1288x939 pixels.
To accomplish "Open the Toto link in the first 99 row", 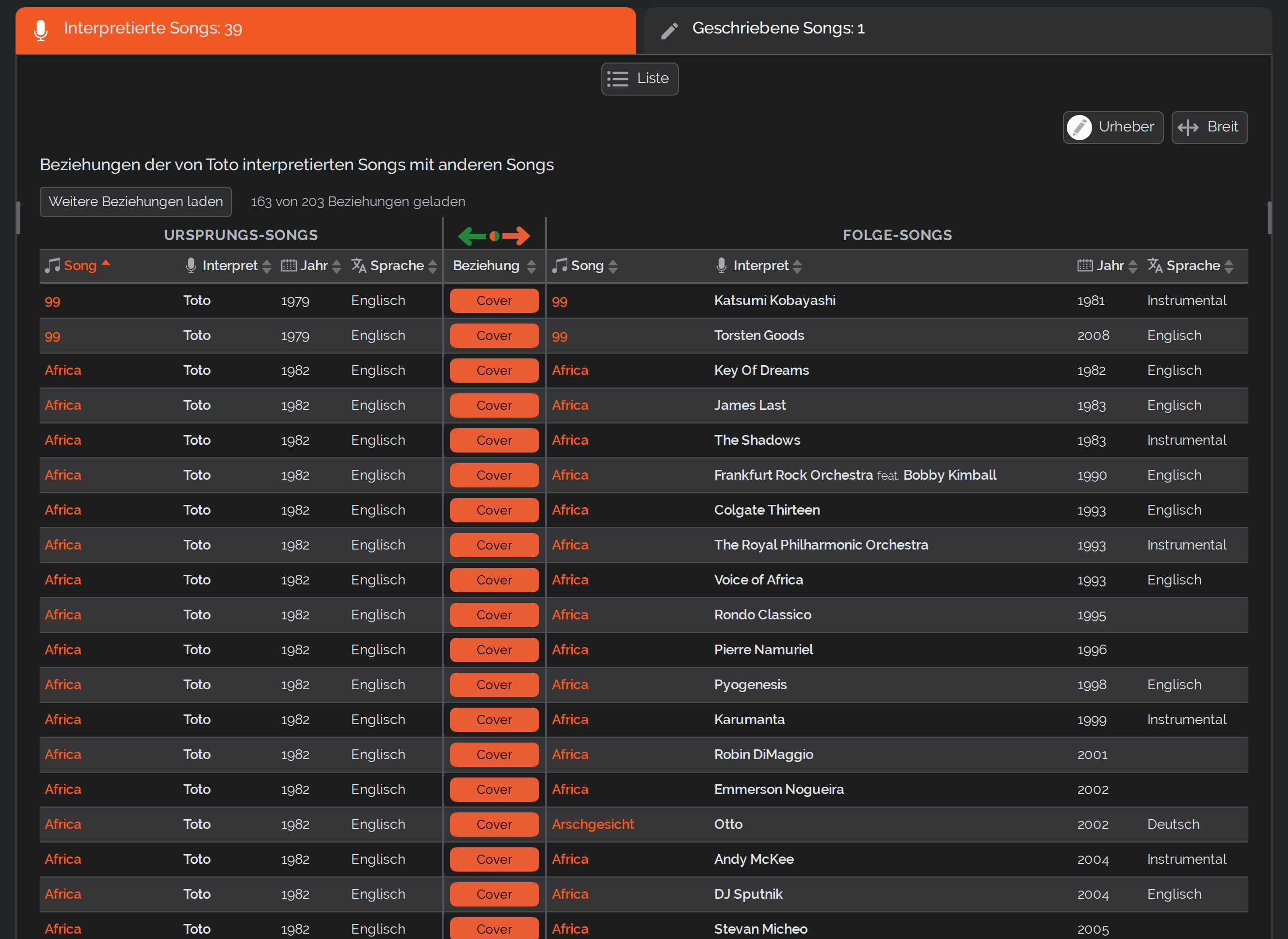I will tap(196, 301).
